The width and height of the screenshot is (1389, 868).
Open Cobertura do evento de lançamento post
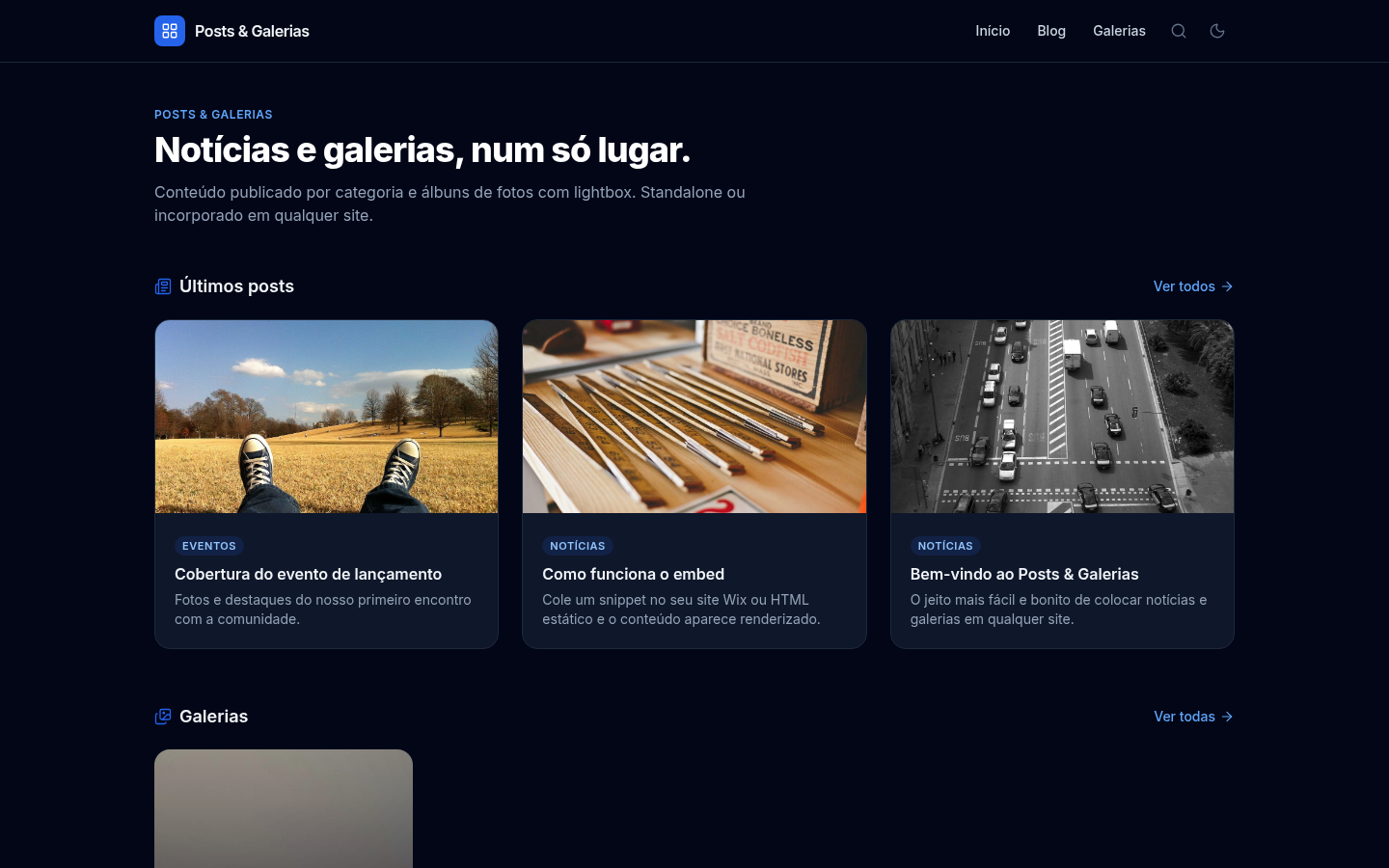309,574
